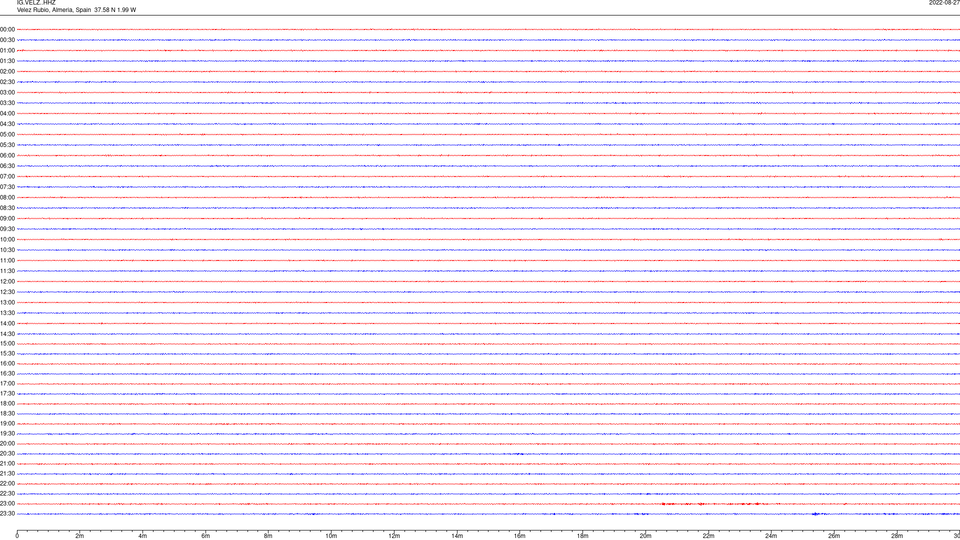The image size is (960, 540).
Task: Select the 16m axis tick label
Action: point(520,536)
